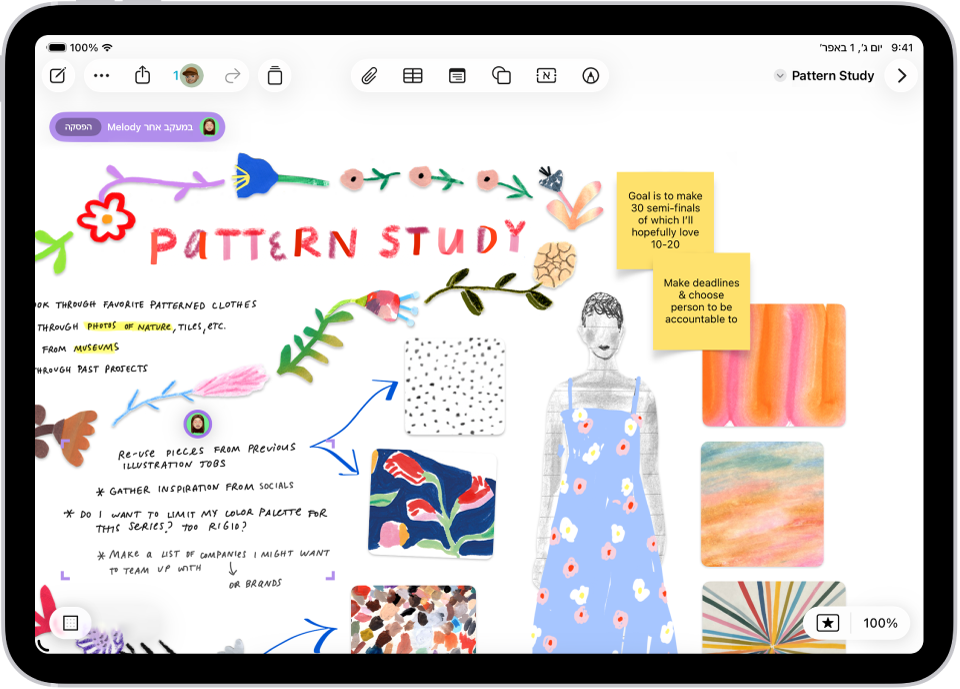
Task: Tap Melody's avatar in the follow banner
Action: (x=209, y=127)
